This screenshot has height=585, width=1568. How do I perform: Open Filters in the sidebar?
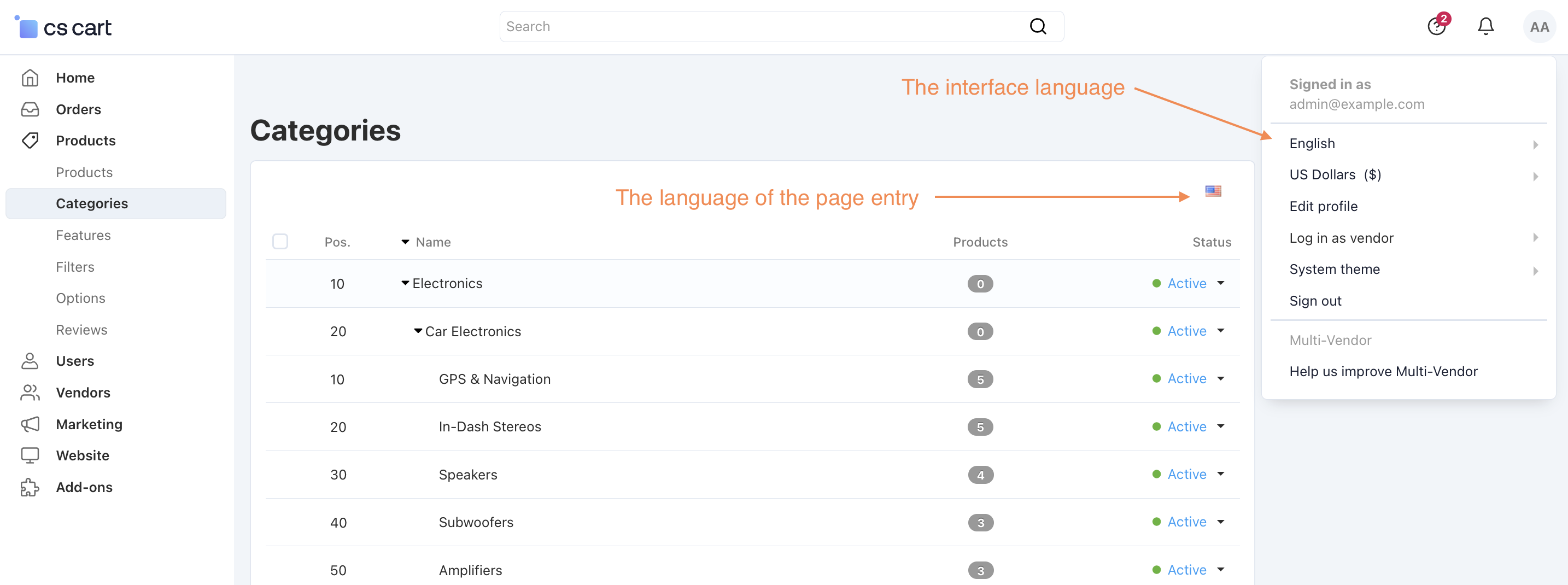tap(75, 267)
